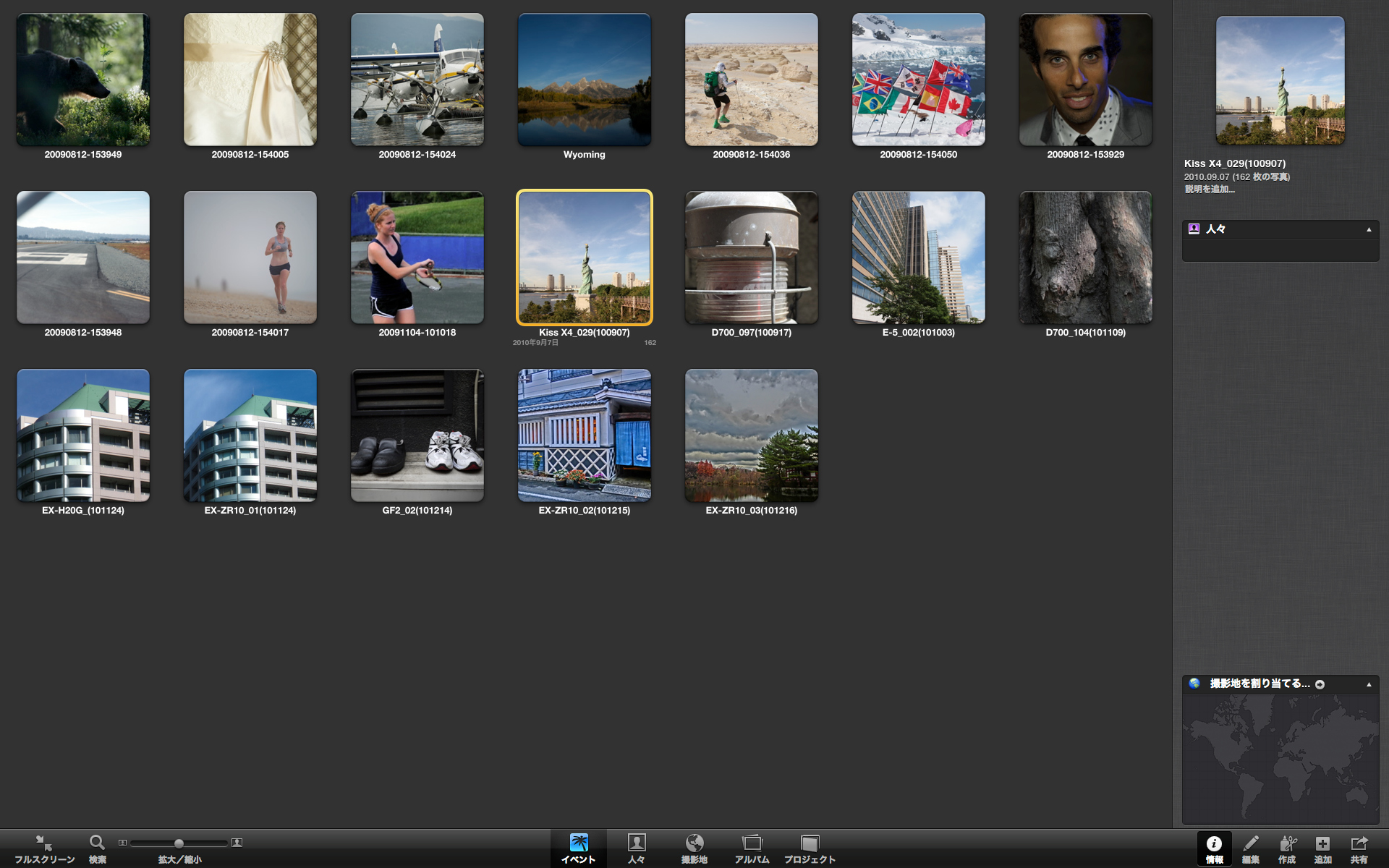1389x868 pixels.
Task: Open the search (検索) magnifier icon
Action: [x=97, y=843]
